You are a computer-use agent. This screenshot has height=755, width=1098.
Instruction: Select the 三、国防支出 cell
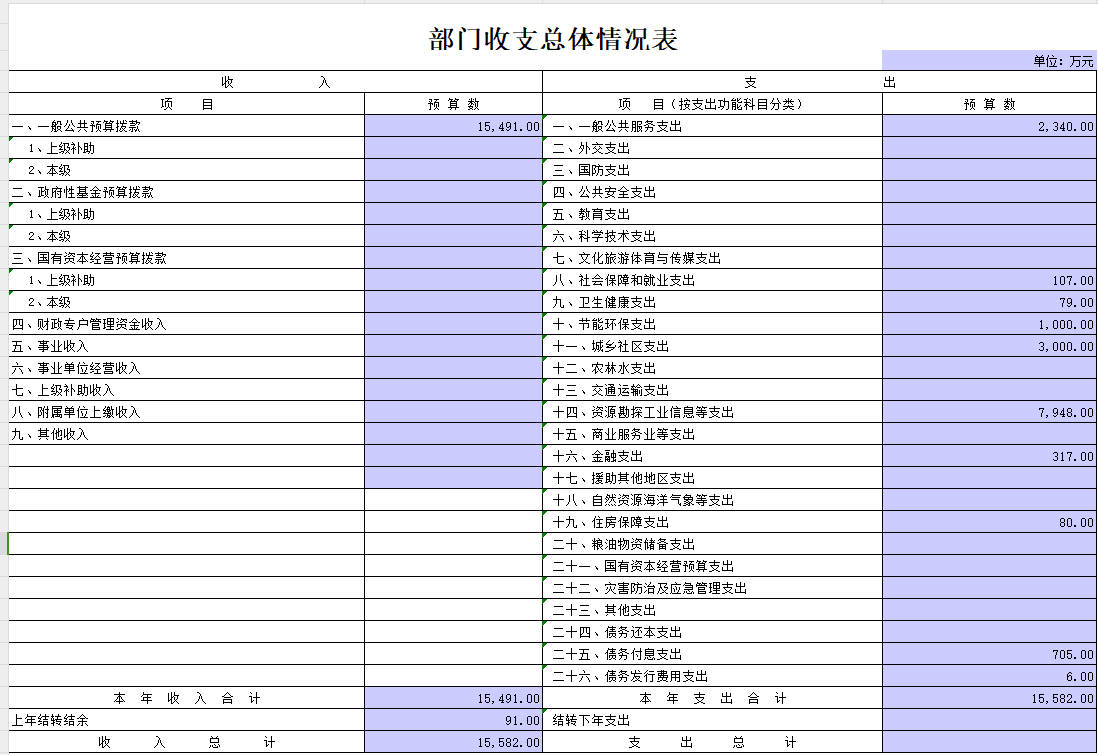coord(712,170)
